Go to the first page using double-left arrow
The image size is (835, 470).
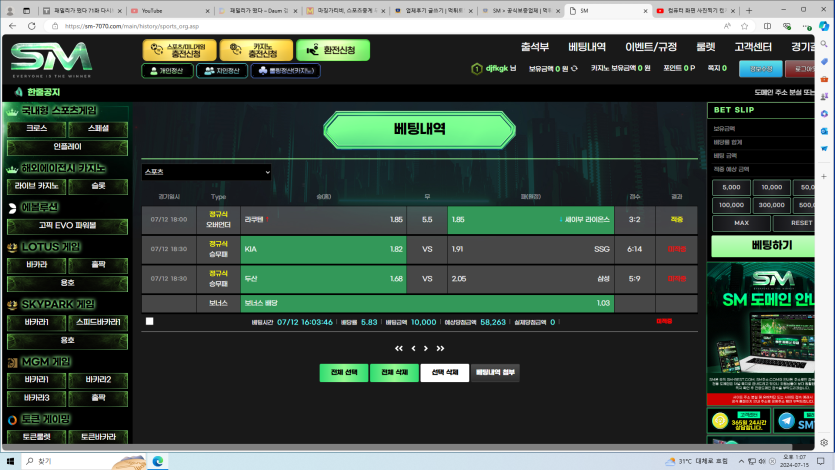click(x=399, y=348)
